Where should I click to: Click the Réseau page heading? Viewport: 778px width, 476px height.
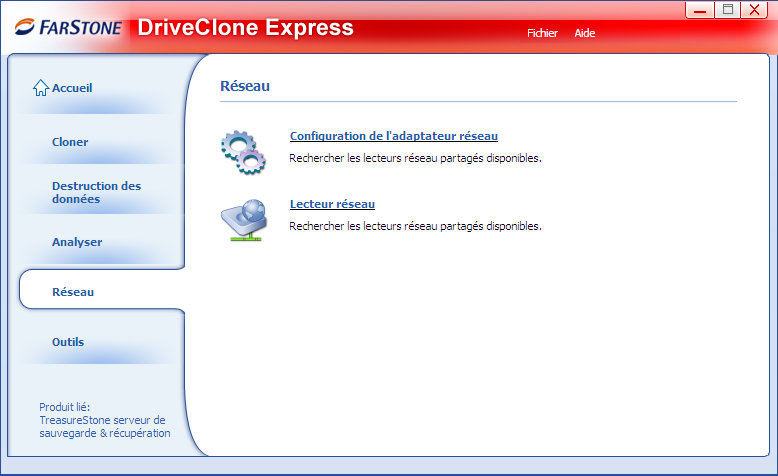pos(245,86)
